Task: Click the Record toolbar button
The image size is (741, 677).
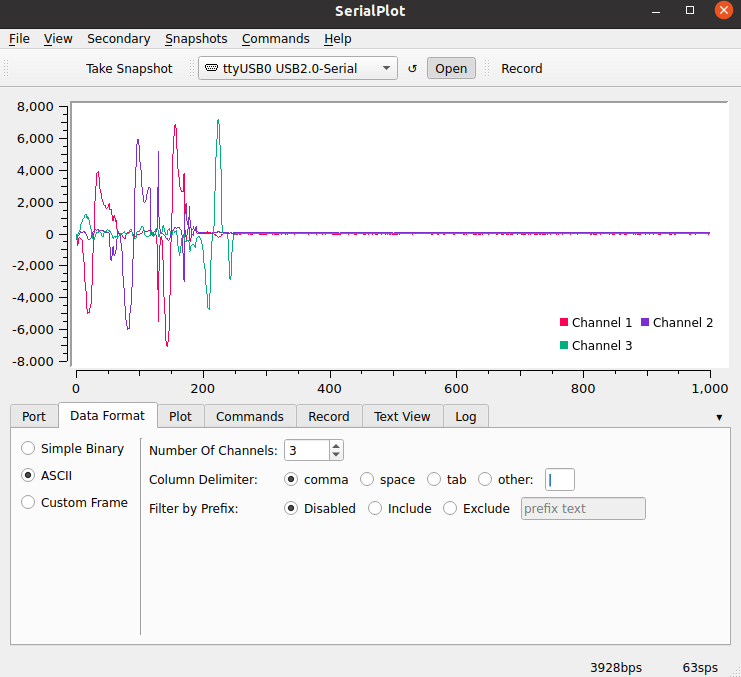Action: point(522,69)
